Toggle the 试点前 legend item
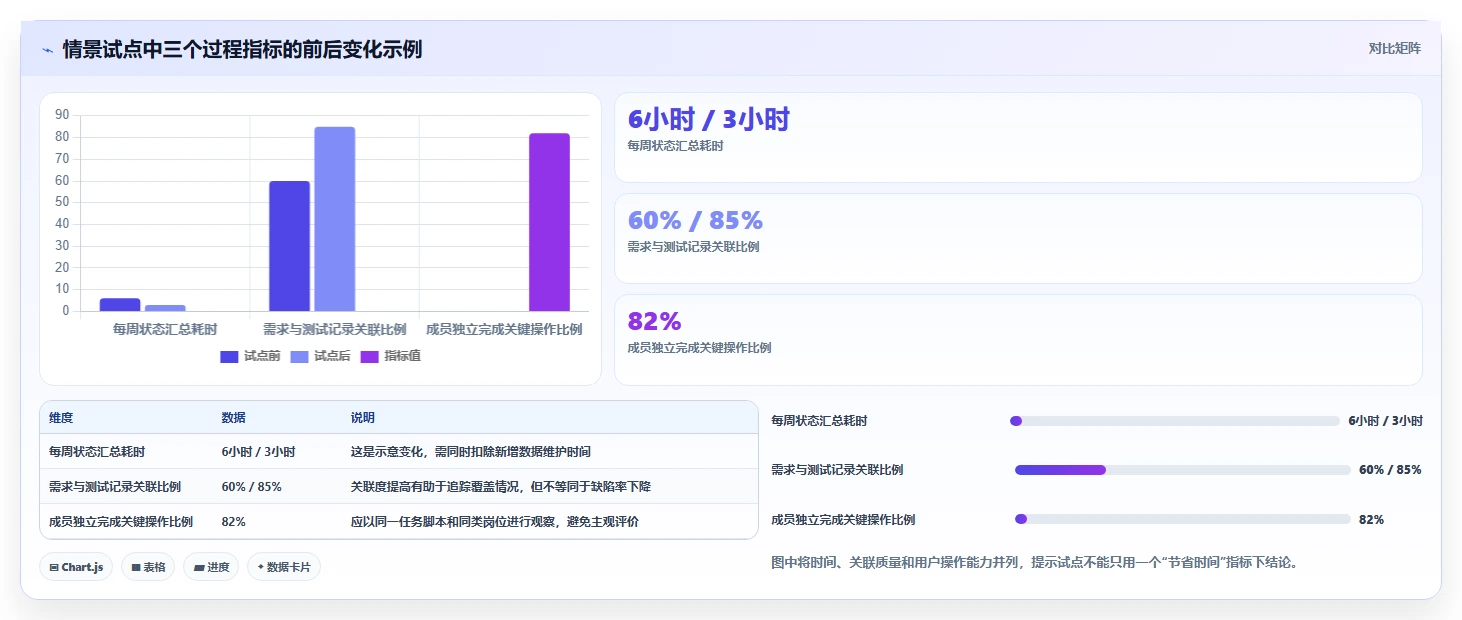Viewport: 1462px width, 620px height. click(x=250, y=356)
